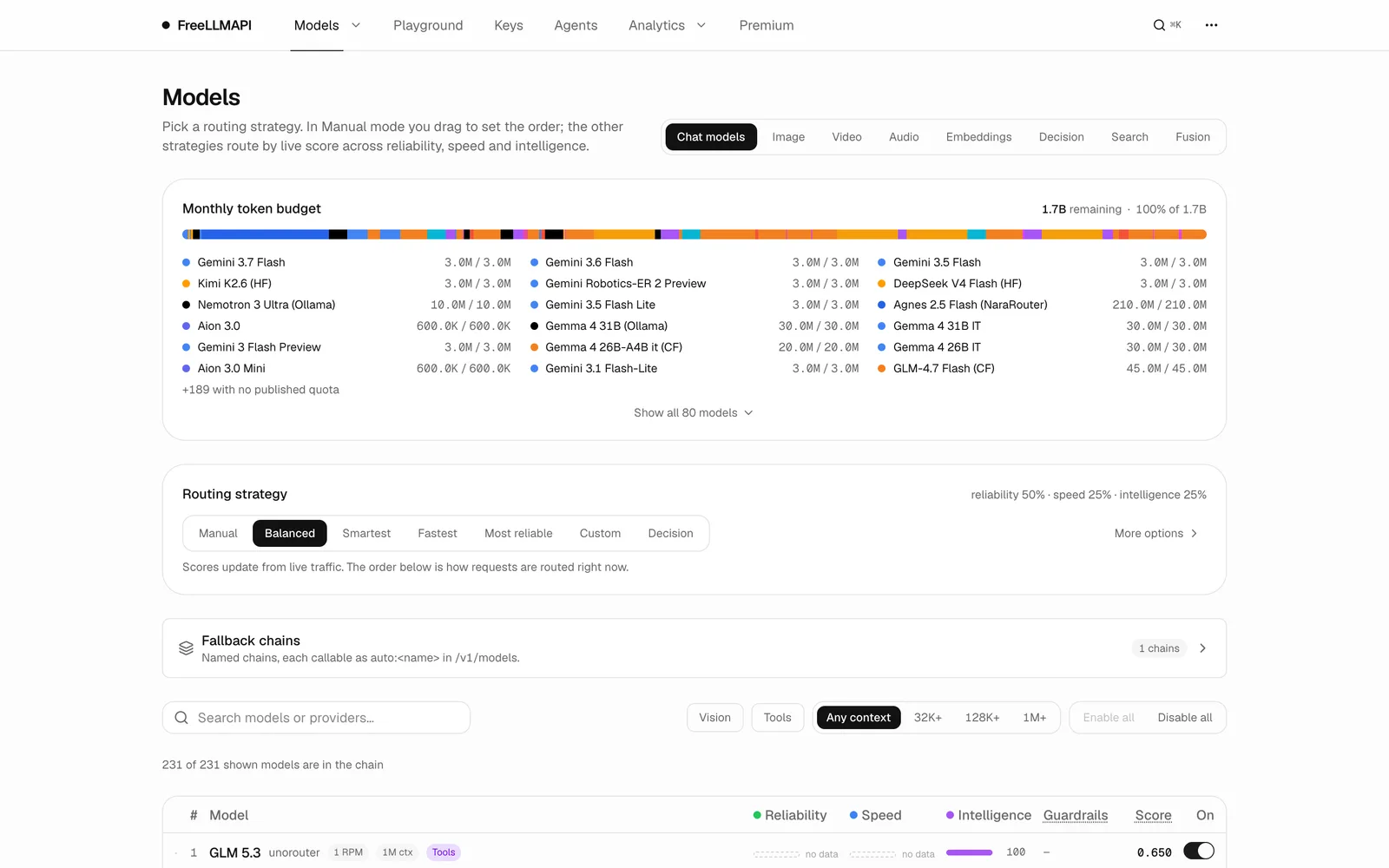Select the Smartest routing strategy
This screenshot has height=868, width=1389.
[366, 533]
